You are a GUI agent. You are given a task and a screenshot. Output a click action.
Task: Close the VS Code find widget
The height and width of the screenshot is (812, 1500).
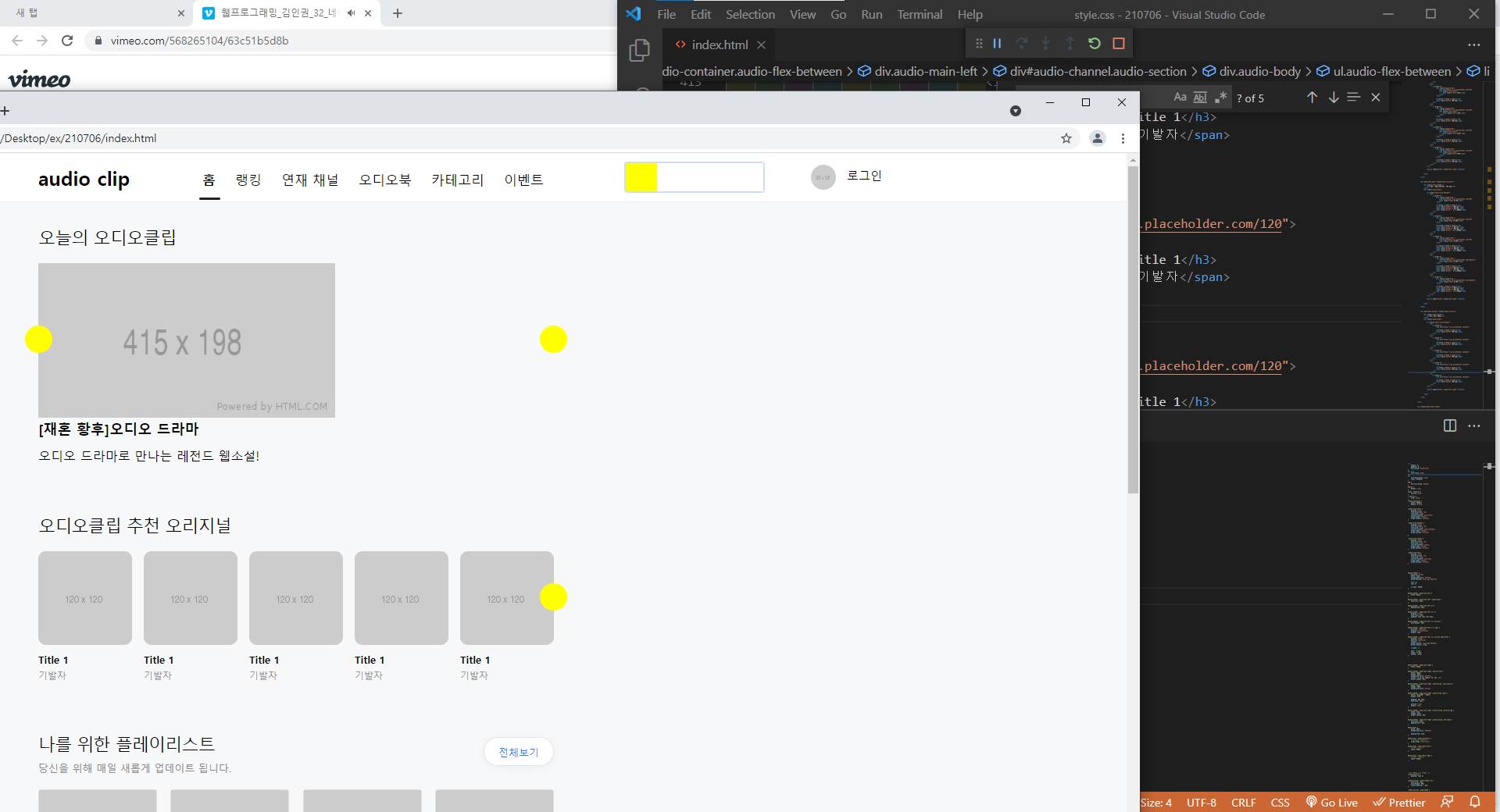(1376, 98)
